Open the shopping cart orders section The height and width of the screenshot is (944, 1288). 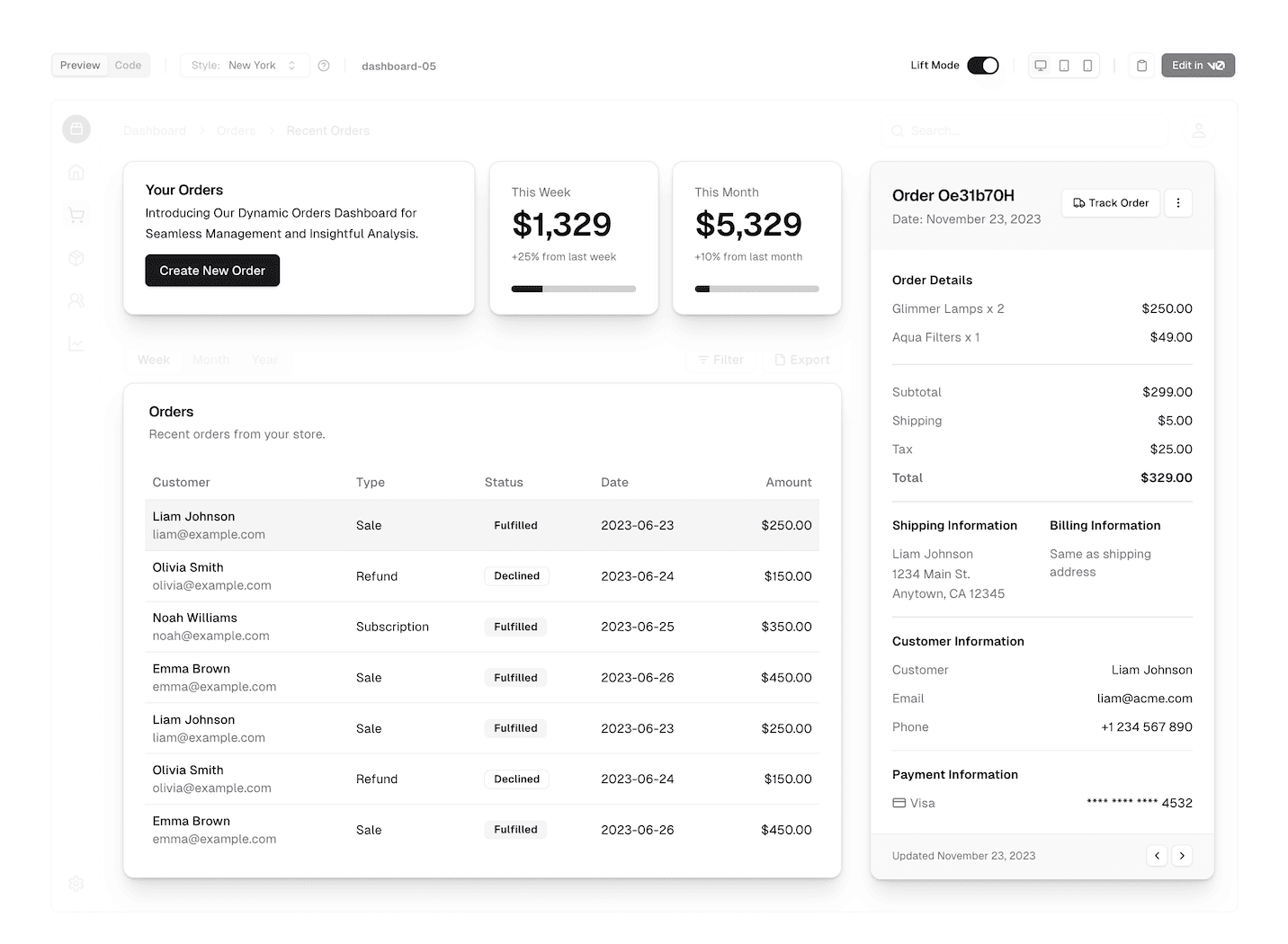[76, 215]
